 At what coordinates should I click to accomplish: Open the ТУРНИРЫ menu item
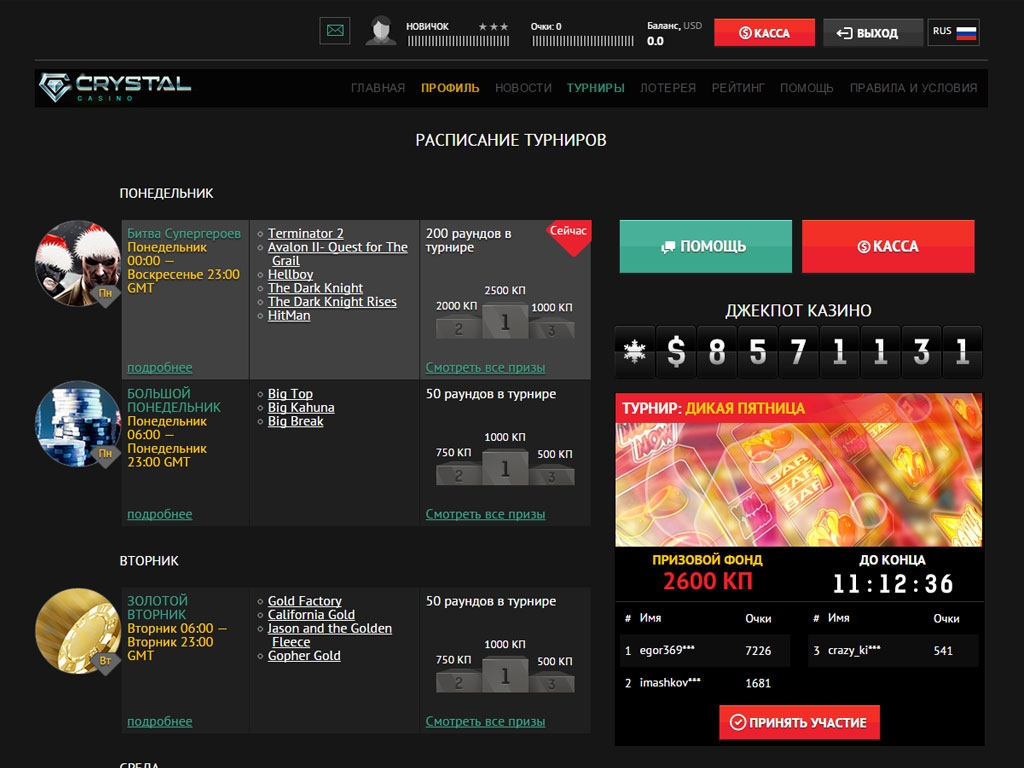(595, 88)
